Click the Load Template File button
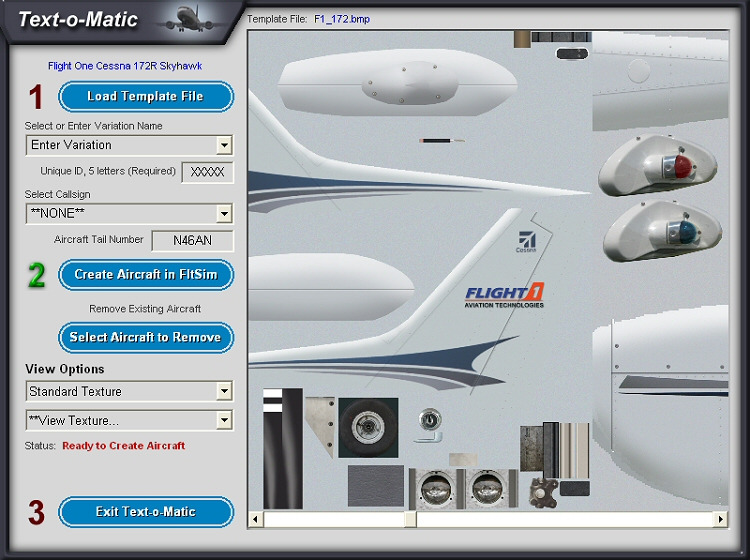750x560 pixels. (x=146, y=97)
